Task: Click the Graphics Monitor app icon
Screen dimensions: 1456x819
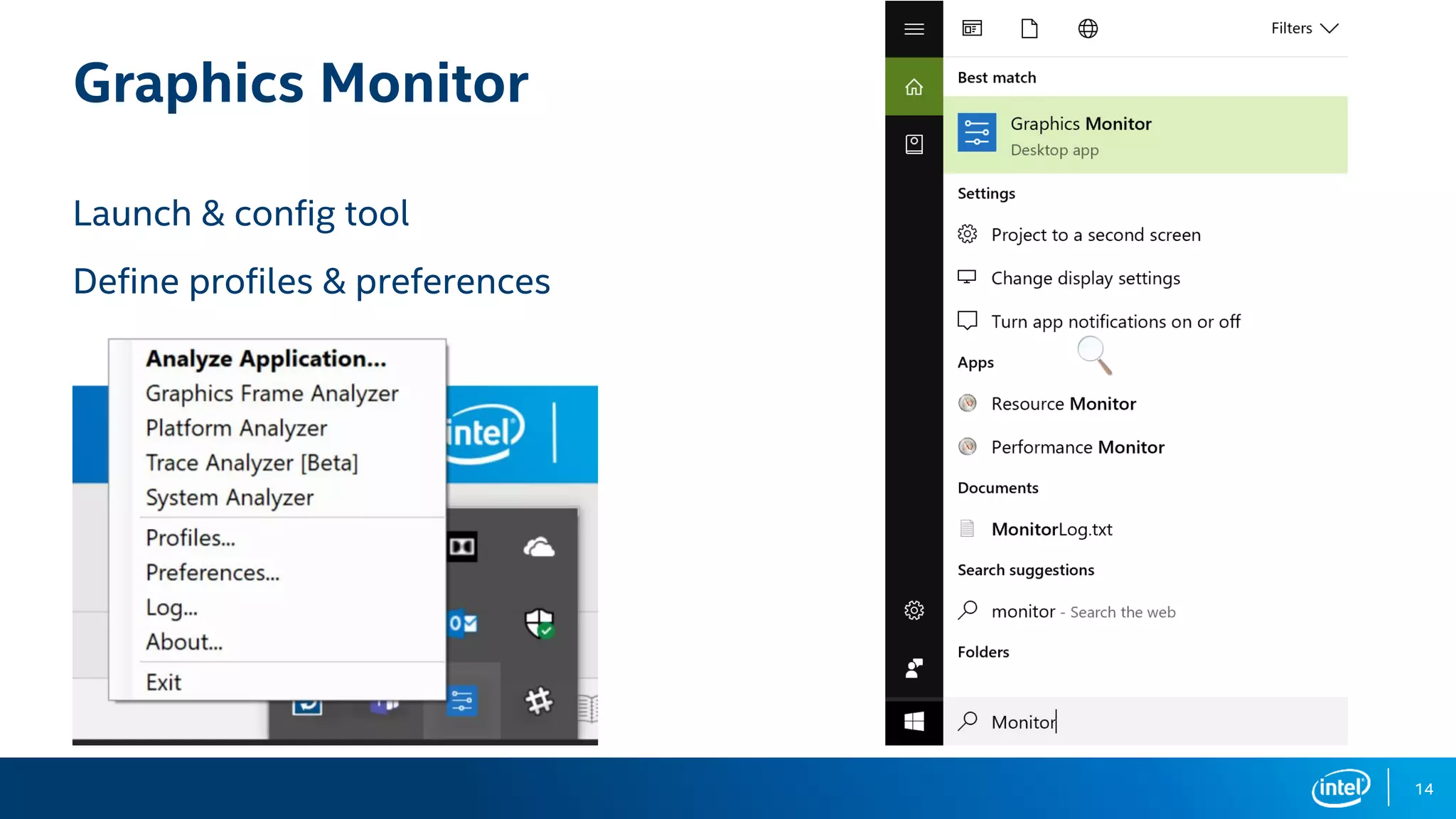Action: point(977,132)
